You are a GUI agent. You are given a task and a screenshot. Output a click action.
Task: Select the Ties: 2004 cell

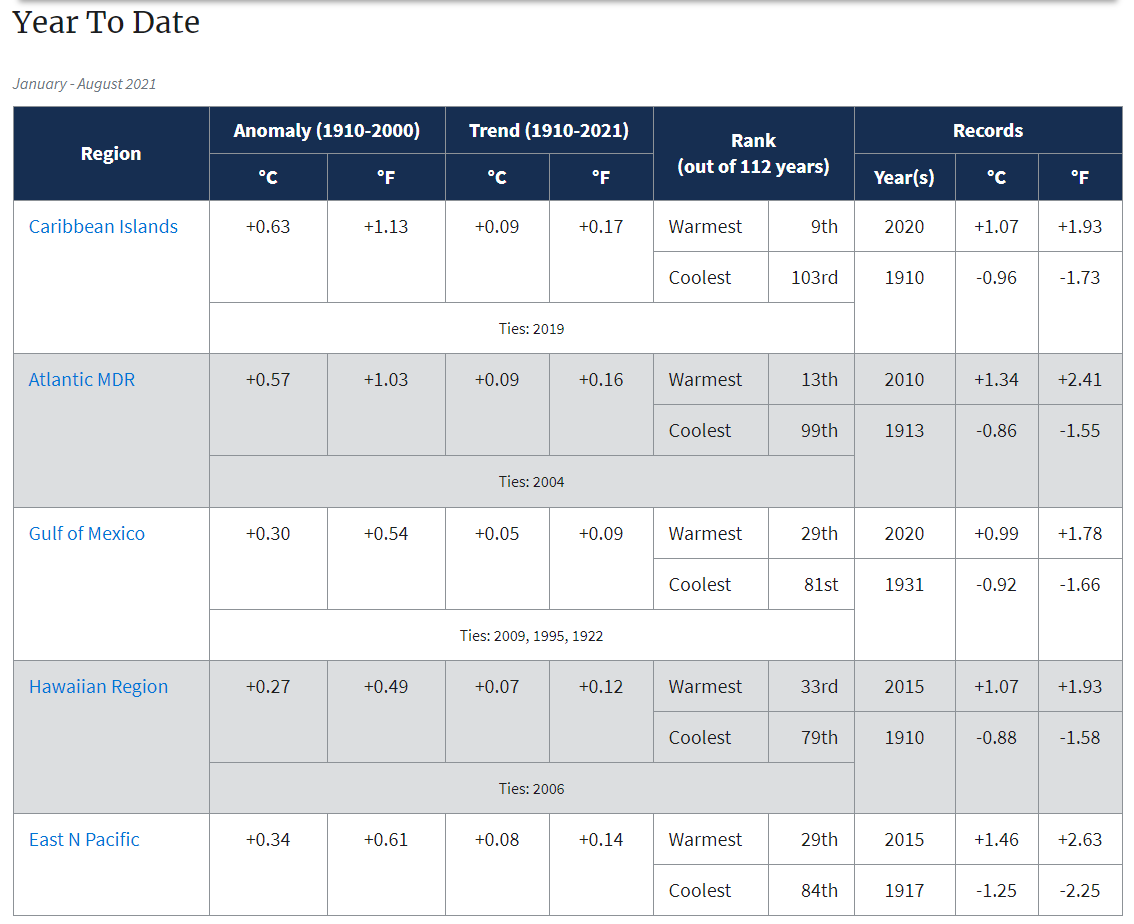(x=531, y=482)
